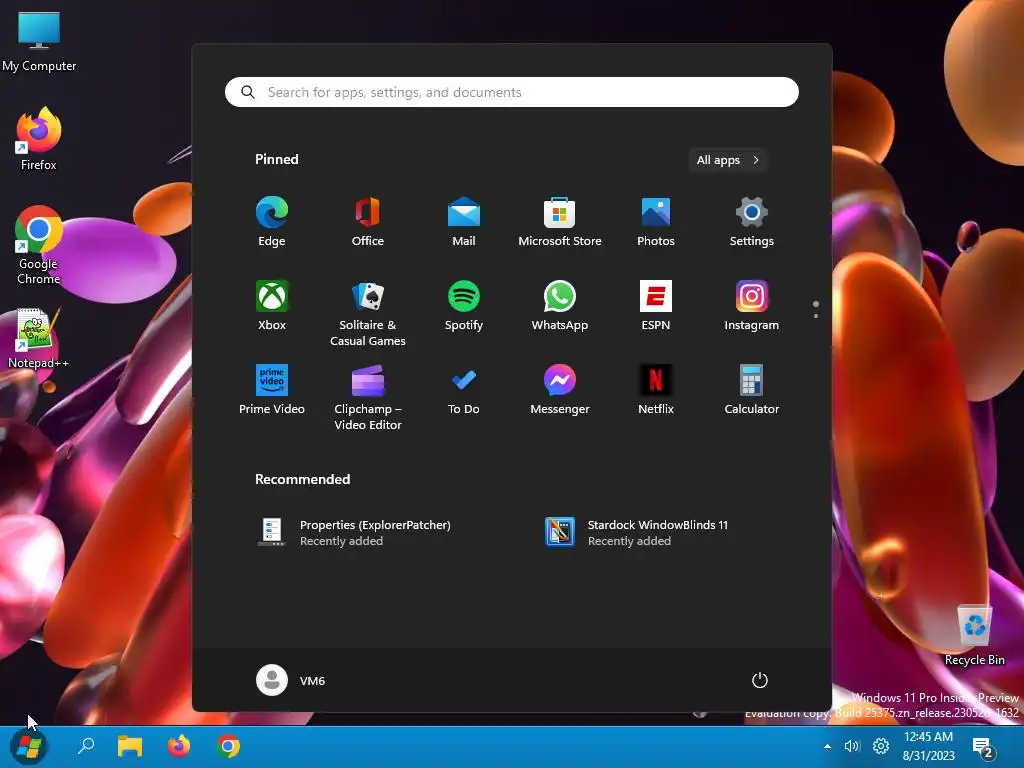Select the Notepad++ desktop shortcut
This screenshot has width=1024, height=768.
[x=39, y=338]
